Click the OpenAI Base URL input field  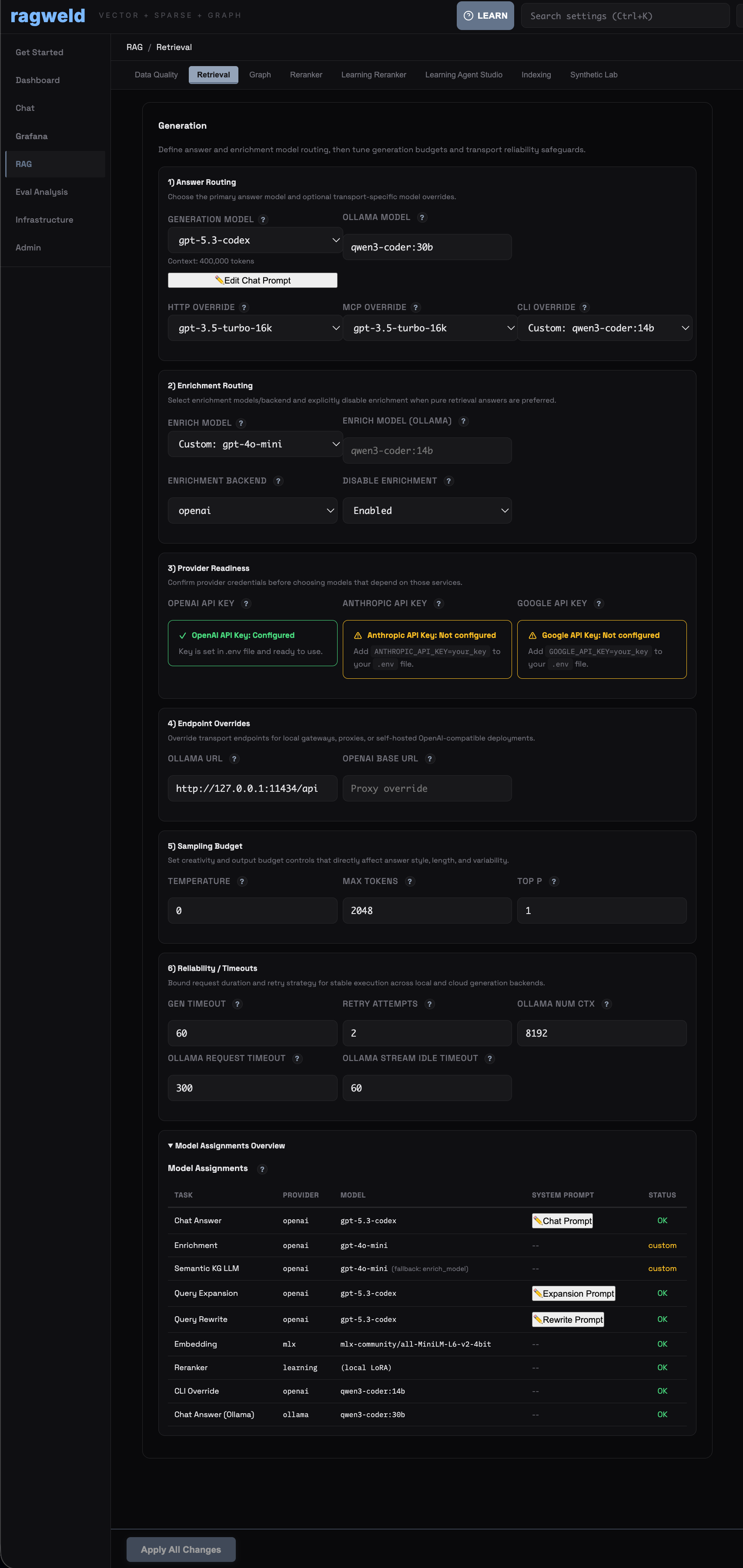point(427,788)
